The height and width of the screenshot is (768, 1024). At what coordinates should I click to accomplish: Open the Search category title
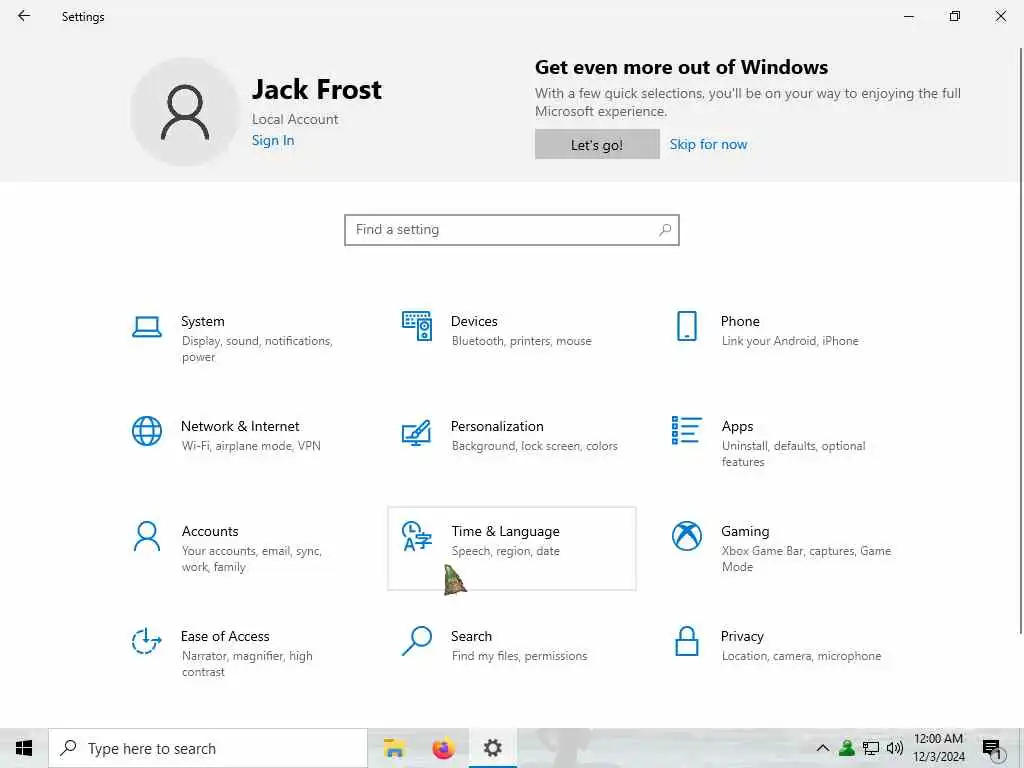471,636
